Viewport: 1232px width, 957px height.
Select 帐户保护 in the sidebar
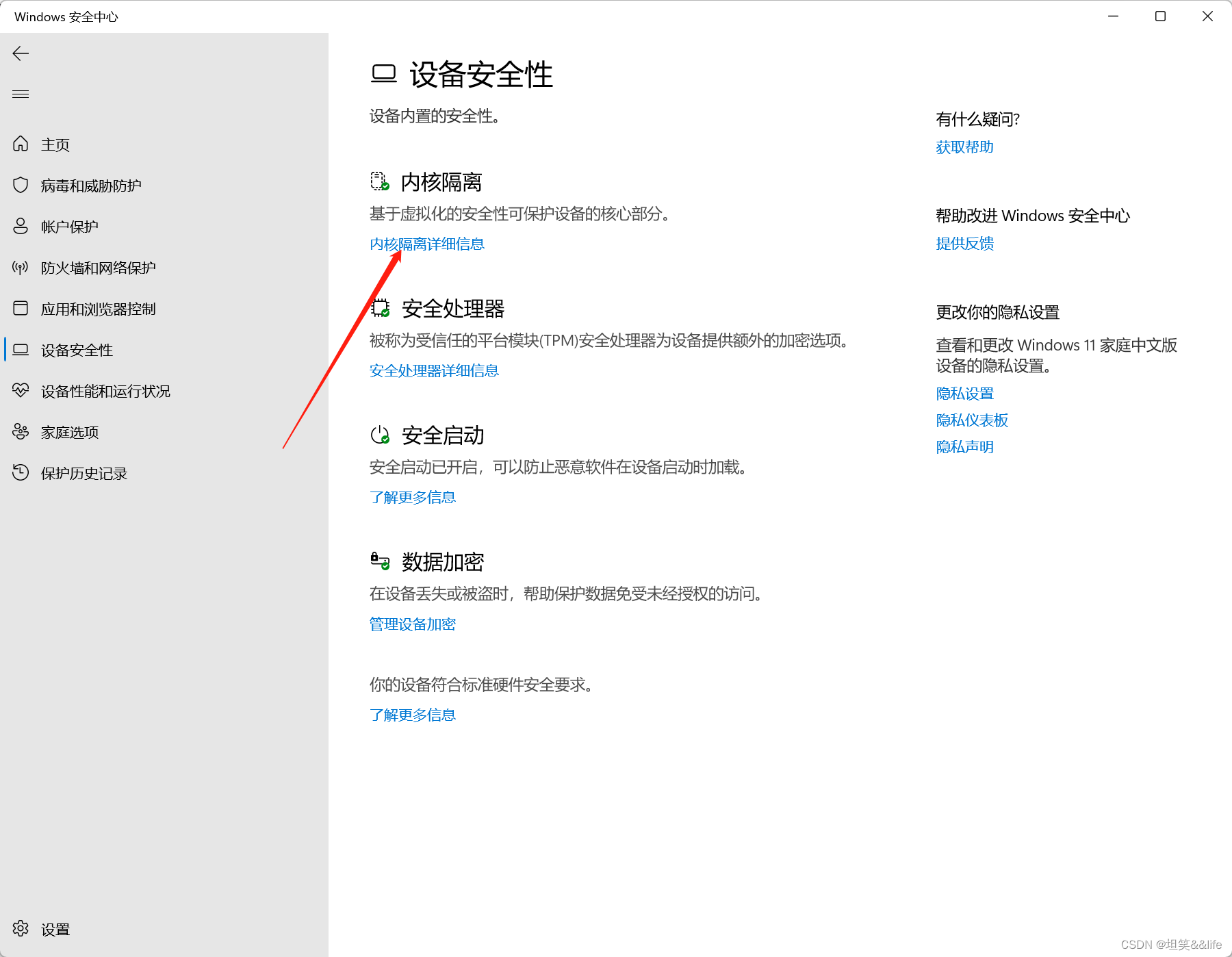point(164,227)
